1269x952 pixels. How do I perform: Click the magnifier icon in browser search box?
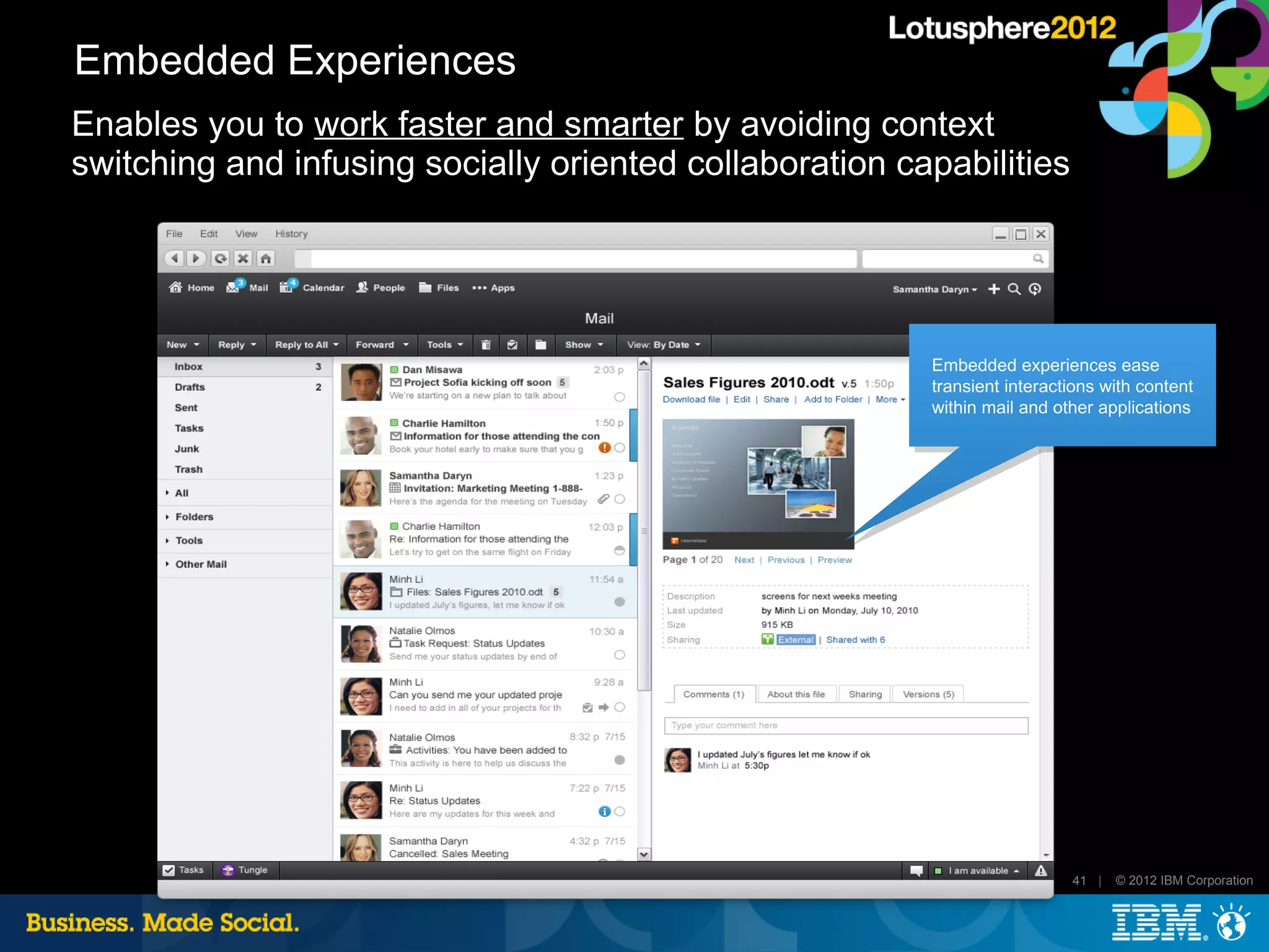[x=1038, y=258]
